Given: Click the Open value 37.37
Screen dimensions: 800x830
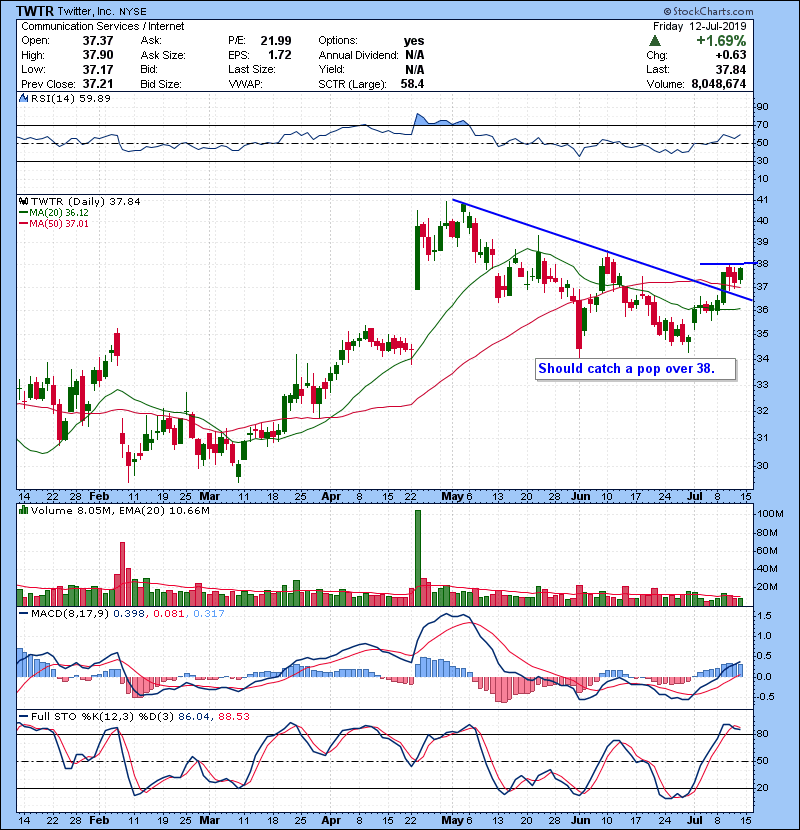Looking at the screenshot, I should pos(98,41).
